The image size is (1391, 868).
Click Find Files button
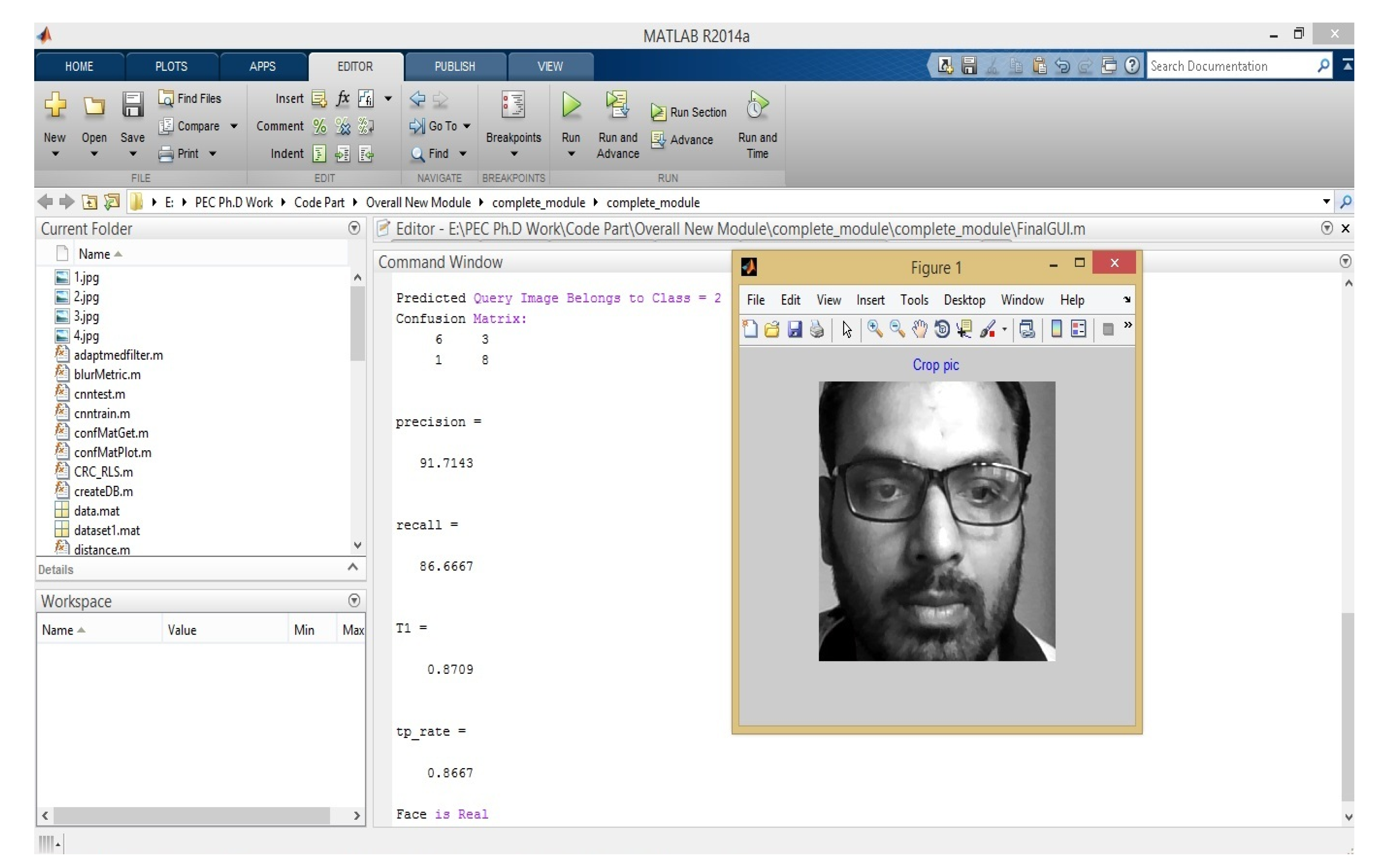click(x=190, y=99)
